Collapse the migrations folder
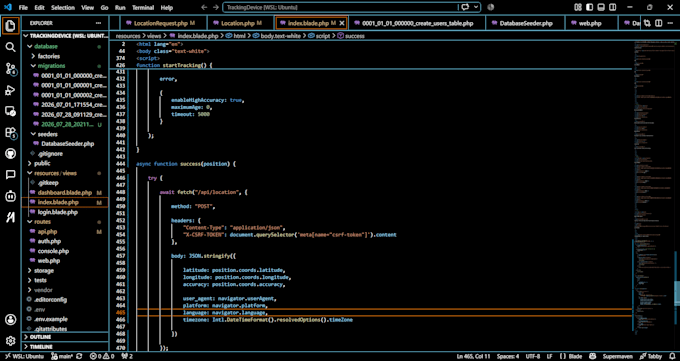This screenshot has width=680, height=361. coord(65,66)
